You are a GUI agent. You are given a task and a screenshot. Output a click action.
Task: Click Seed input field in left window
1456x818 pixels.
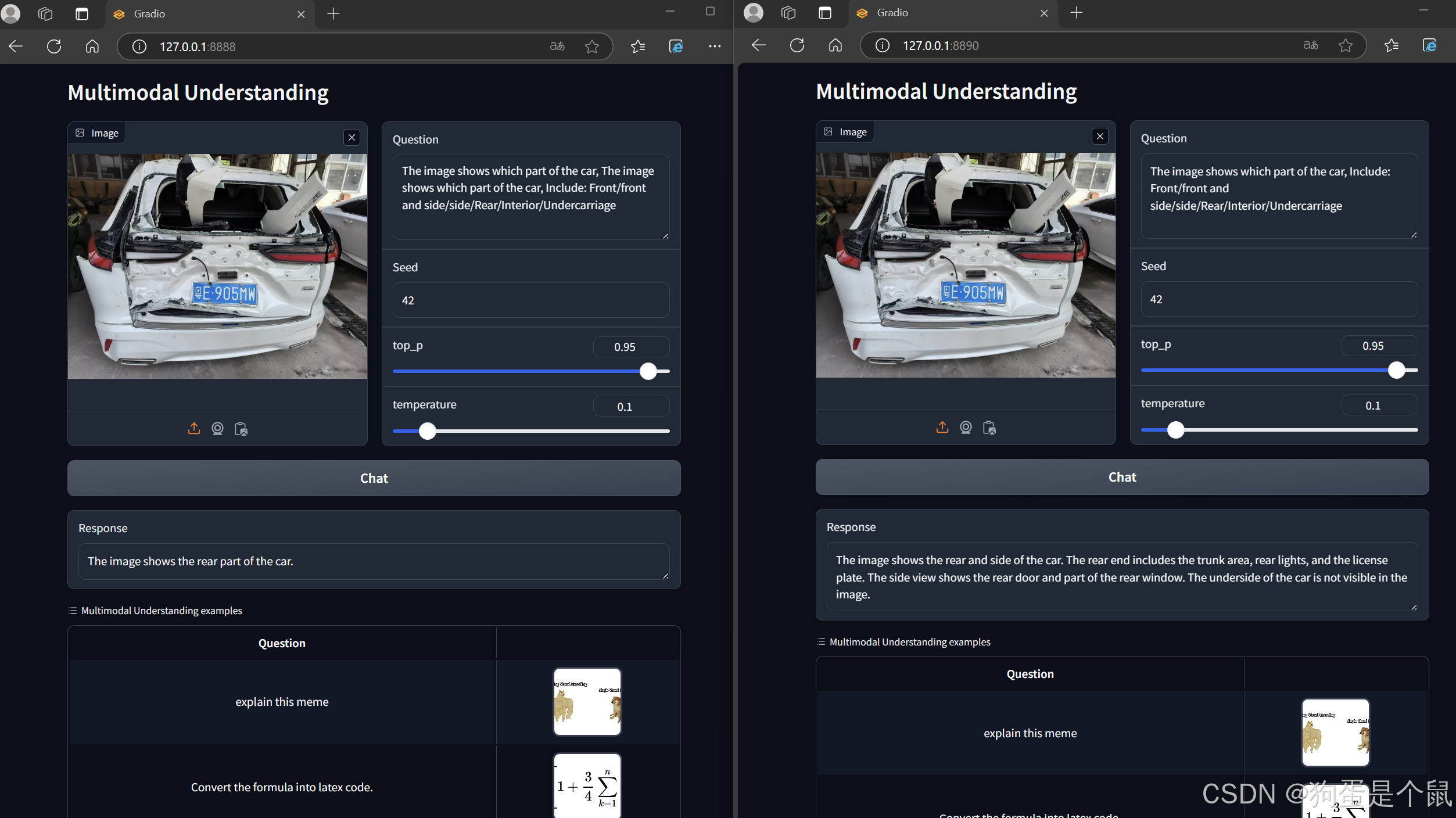tap(530, 300)
